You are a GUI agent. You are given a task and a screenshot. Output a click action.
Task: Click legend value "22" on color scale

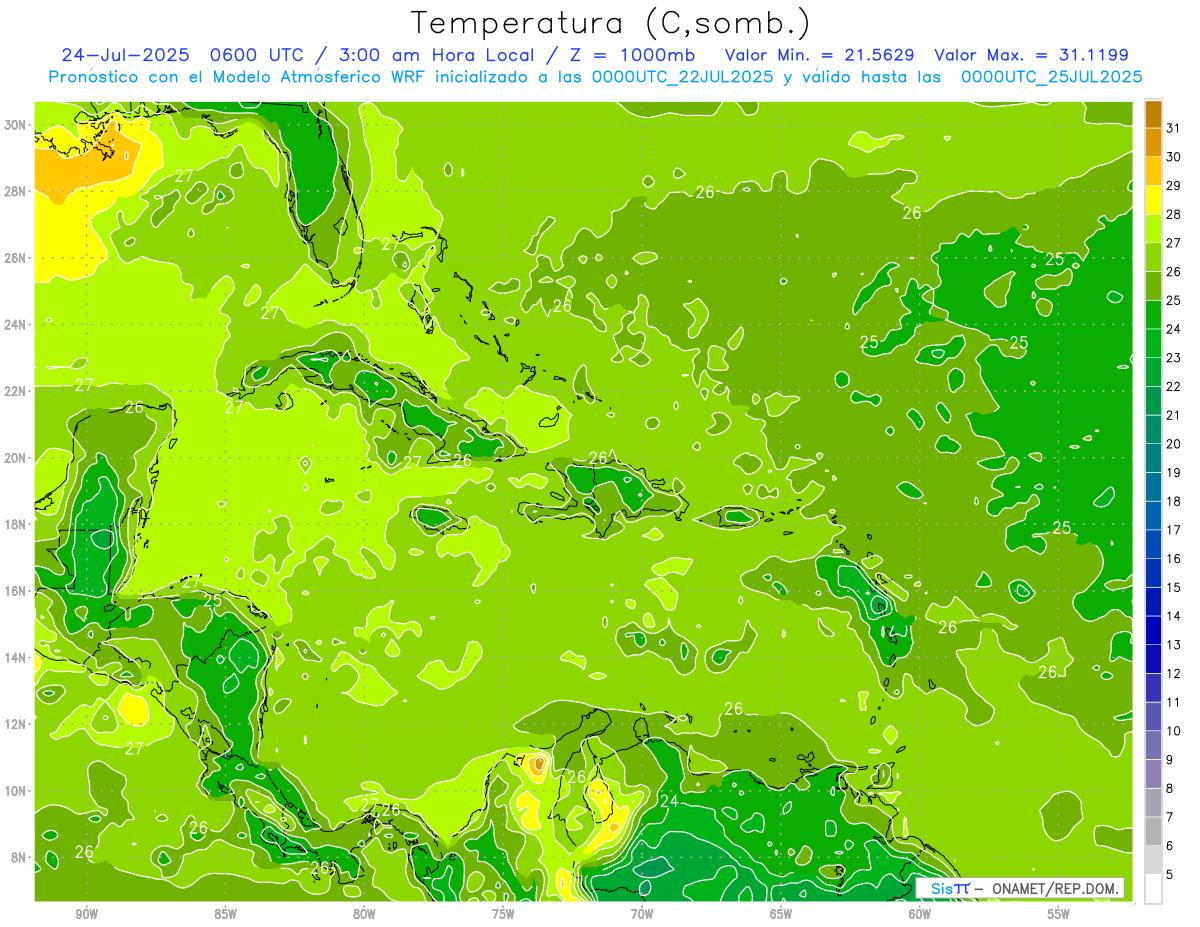(1174, 386)
